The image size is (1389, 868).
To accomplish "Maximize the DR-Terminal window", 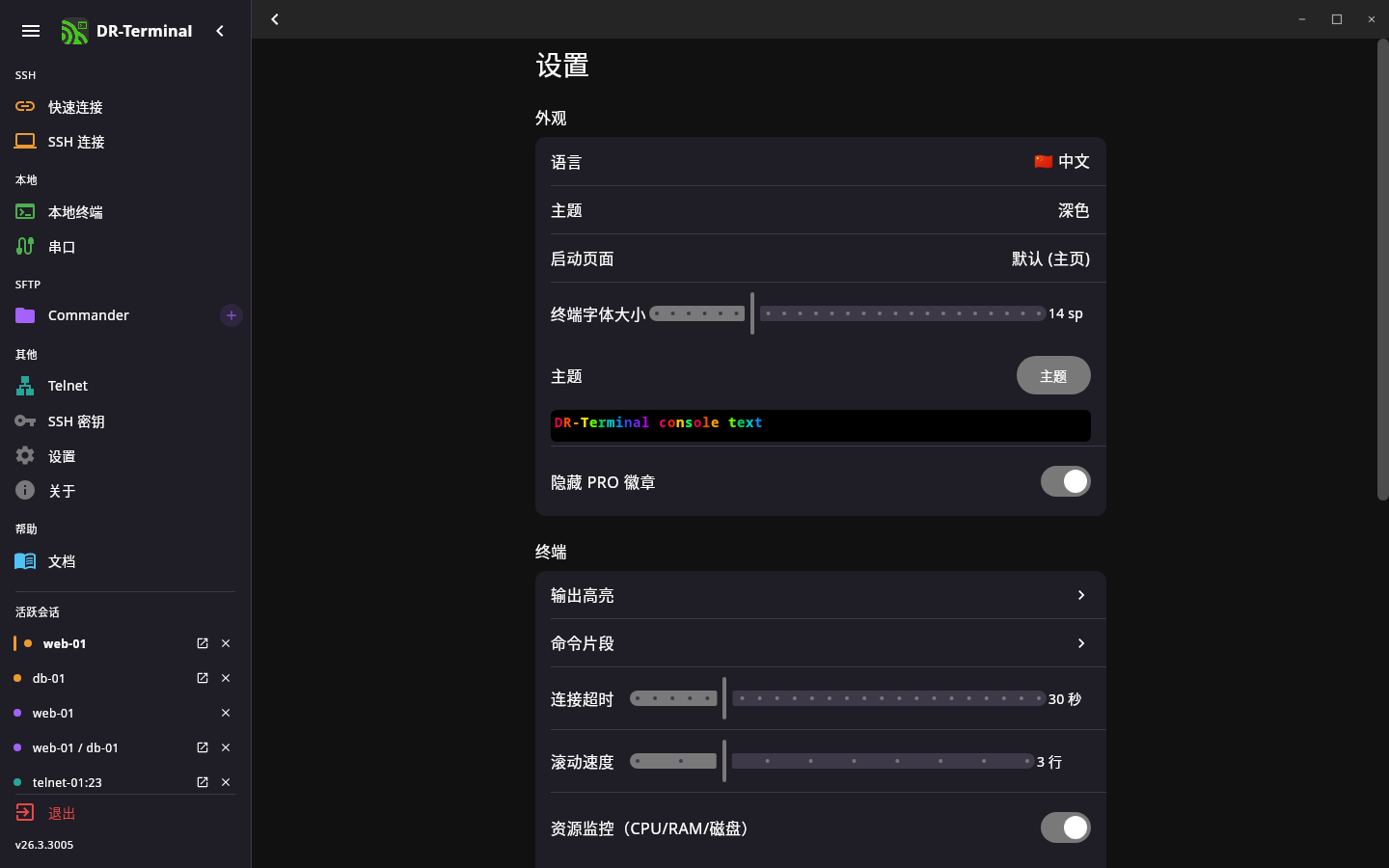I will click(1337, 19).
